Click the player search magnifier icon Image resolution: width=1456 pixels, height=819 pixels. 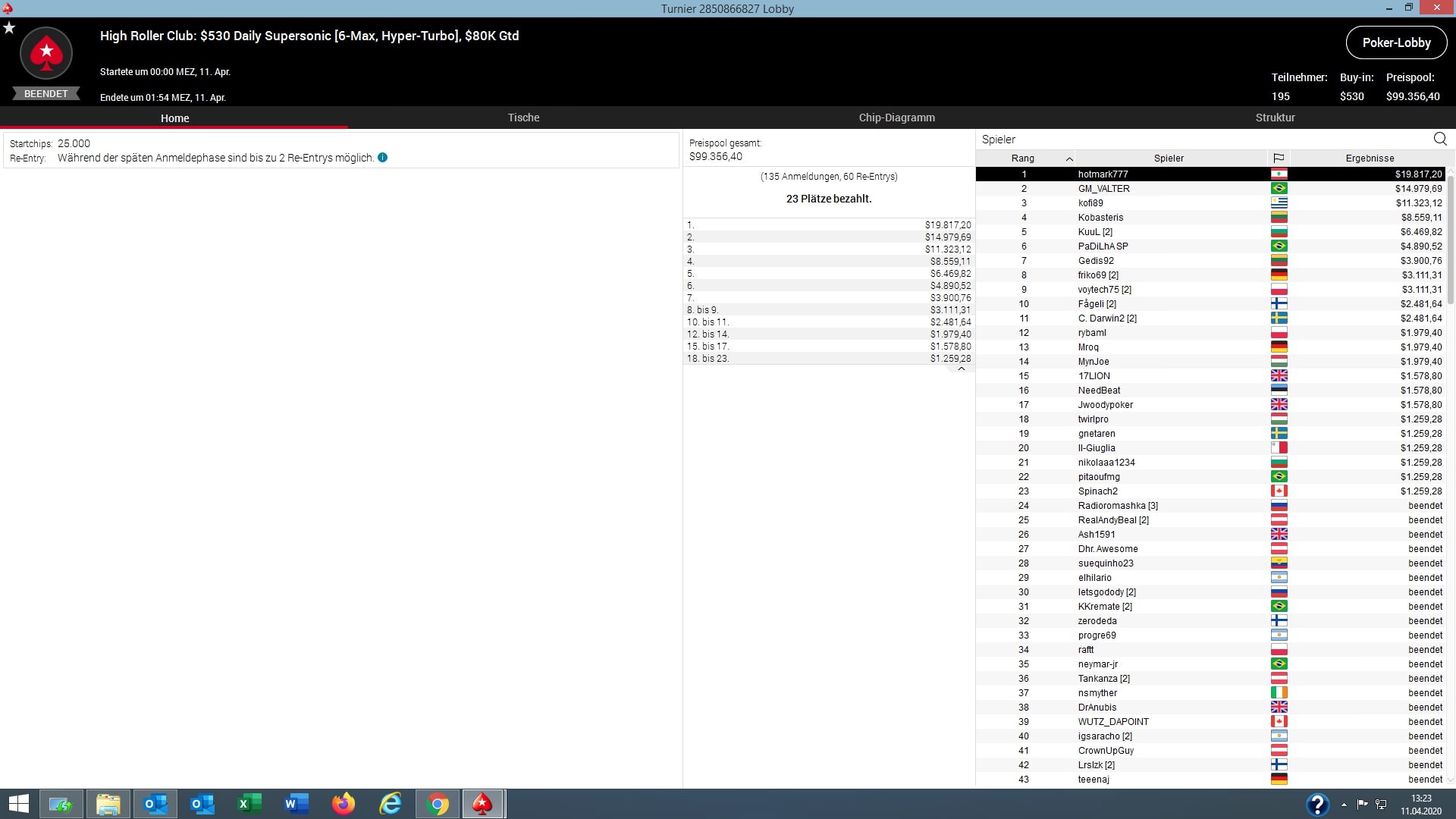(x=1439, y=139)
